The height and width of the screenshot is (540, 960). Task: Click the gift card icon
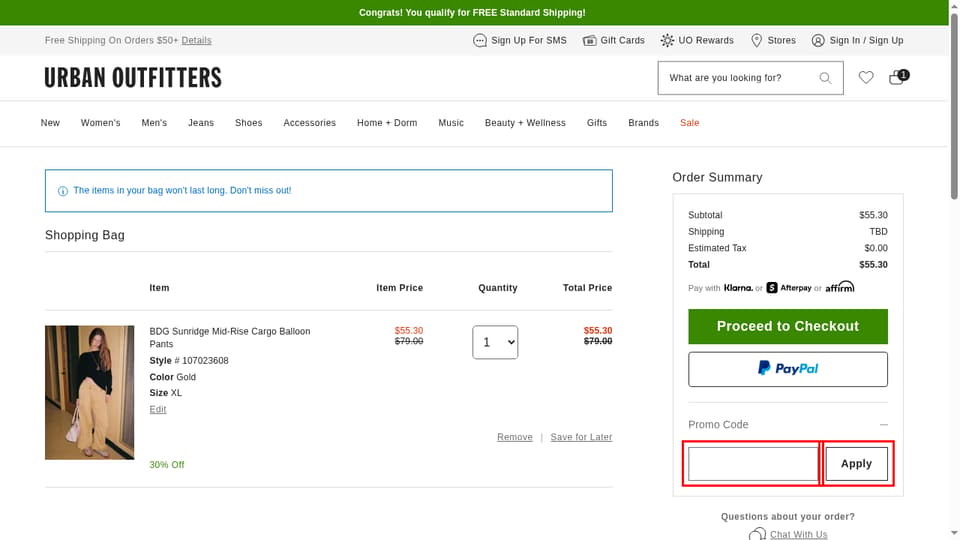[x=590, y=40]
